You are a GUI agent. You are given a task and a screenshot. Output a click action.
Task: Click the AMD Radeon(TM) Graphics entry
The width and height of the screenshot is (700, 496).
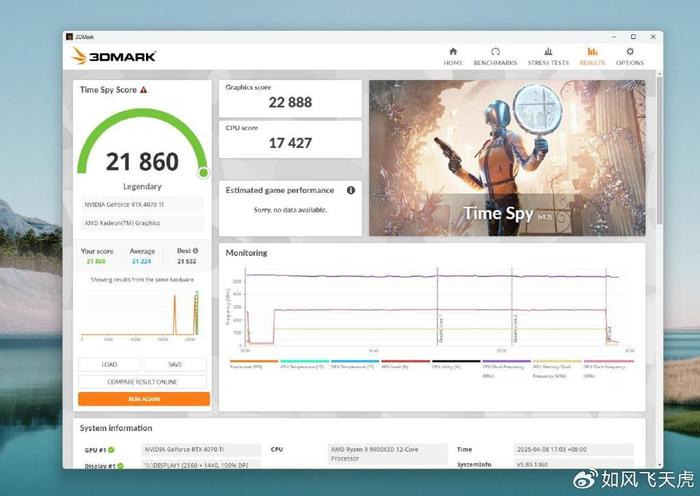click(x=142, y=223)
